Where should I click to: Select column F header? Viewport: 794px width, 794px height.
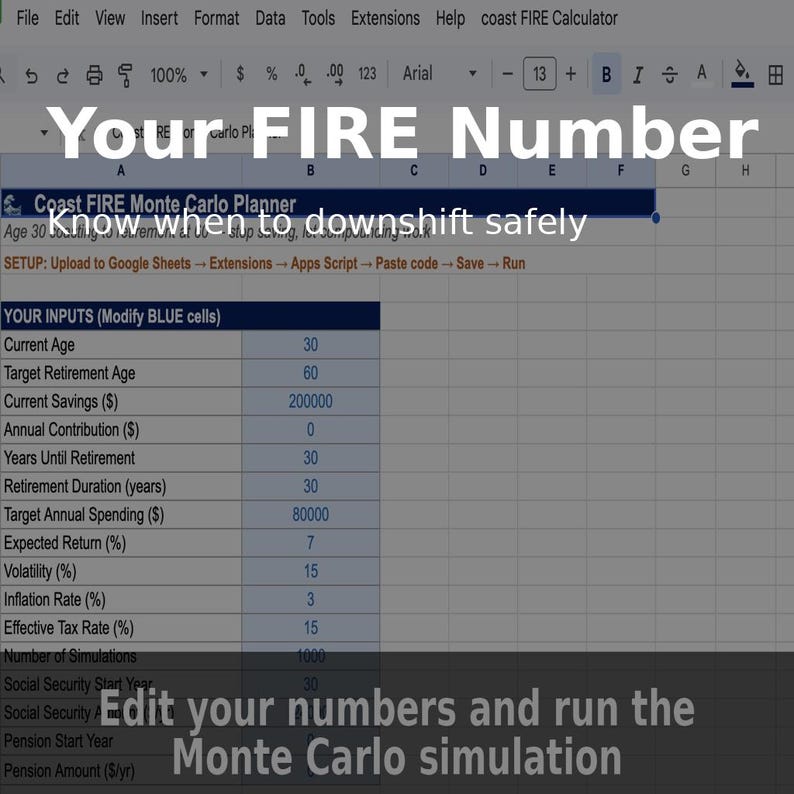[x=621, y=171]
